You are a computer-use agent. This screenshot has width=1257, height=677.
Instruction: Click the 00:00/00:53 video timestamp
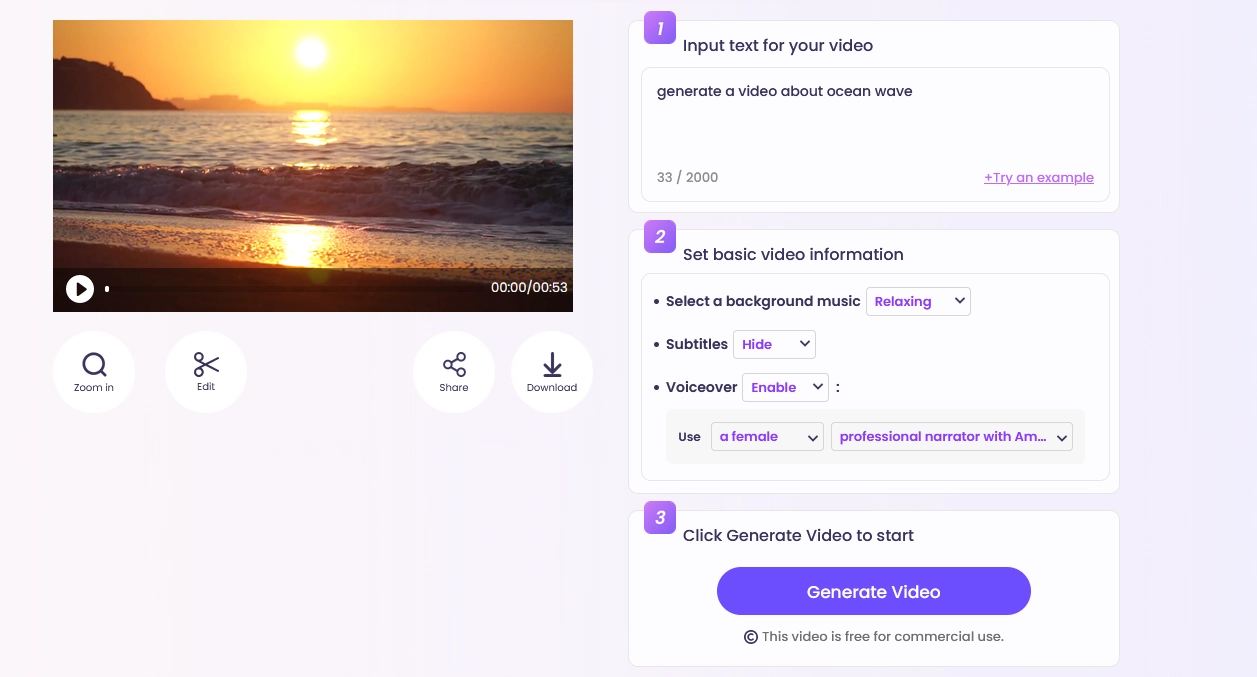529,288
